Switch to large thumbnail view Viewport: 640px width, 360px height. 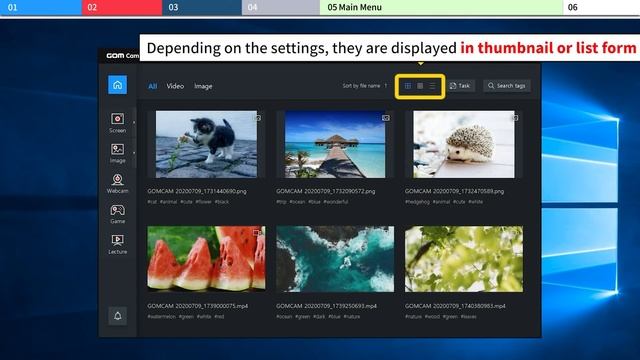pos(420,86)
